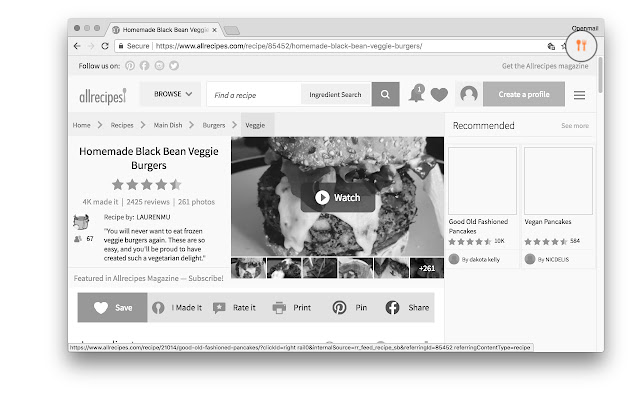Open the Vegan Pancakes image
Screen dimensions: 640x400
(x=558, y=181)
